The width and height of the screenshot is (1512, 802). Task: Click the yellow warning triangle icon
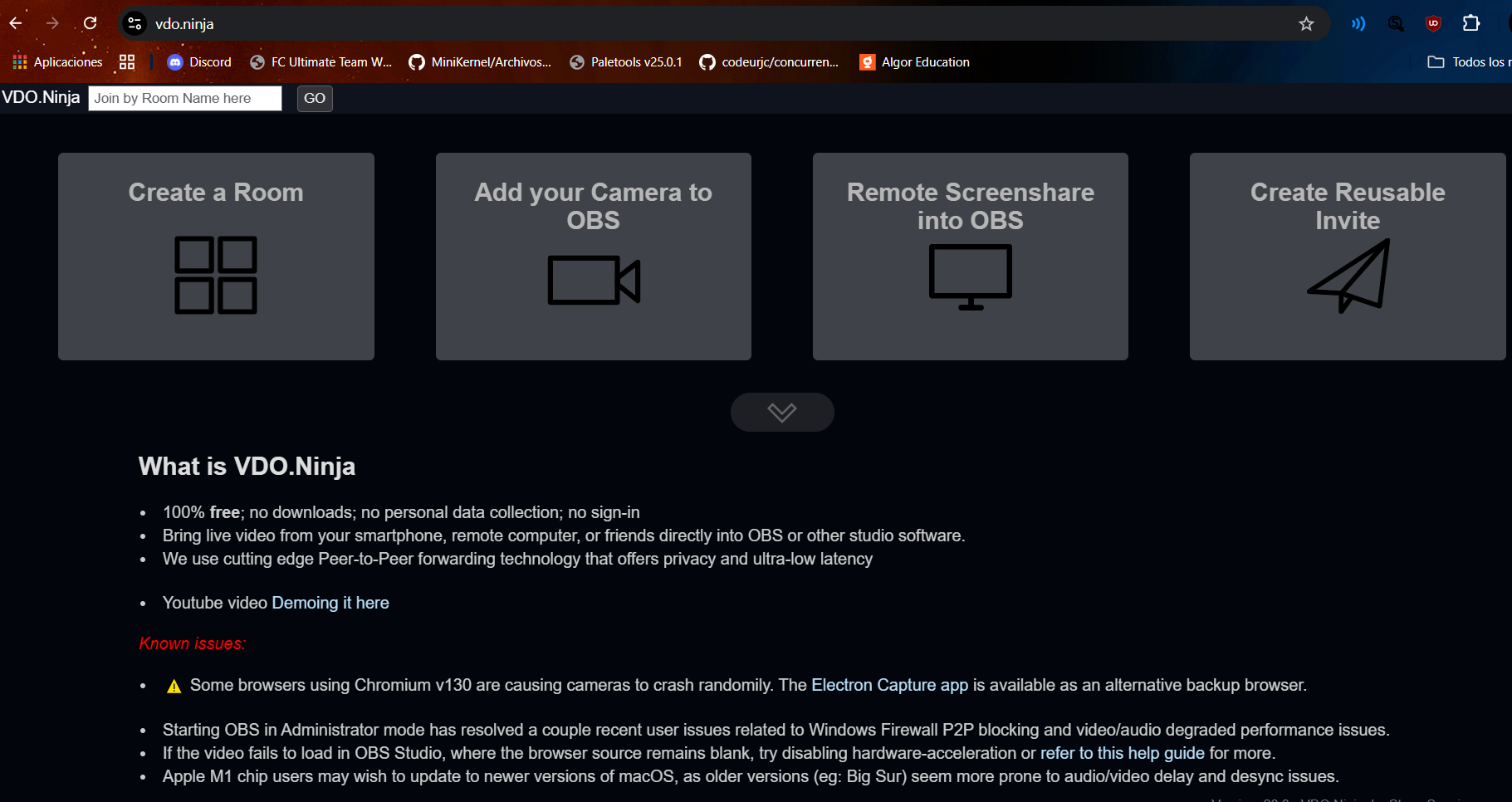[174, 686]
